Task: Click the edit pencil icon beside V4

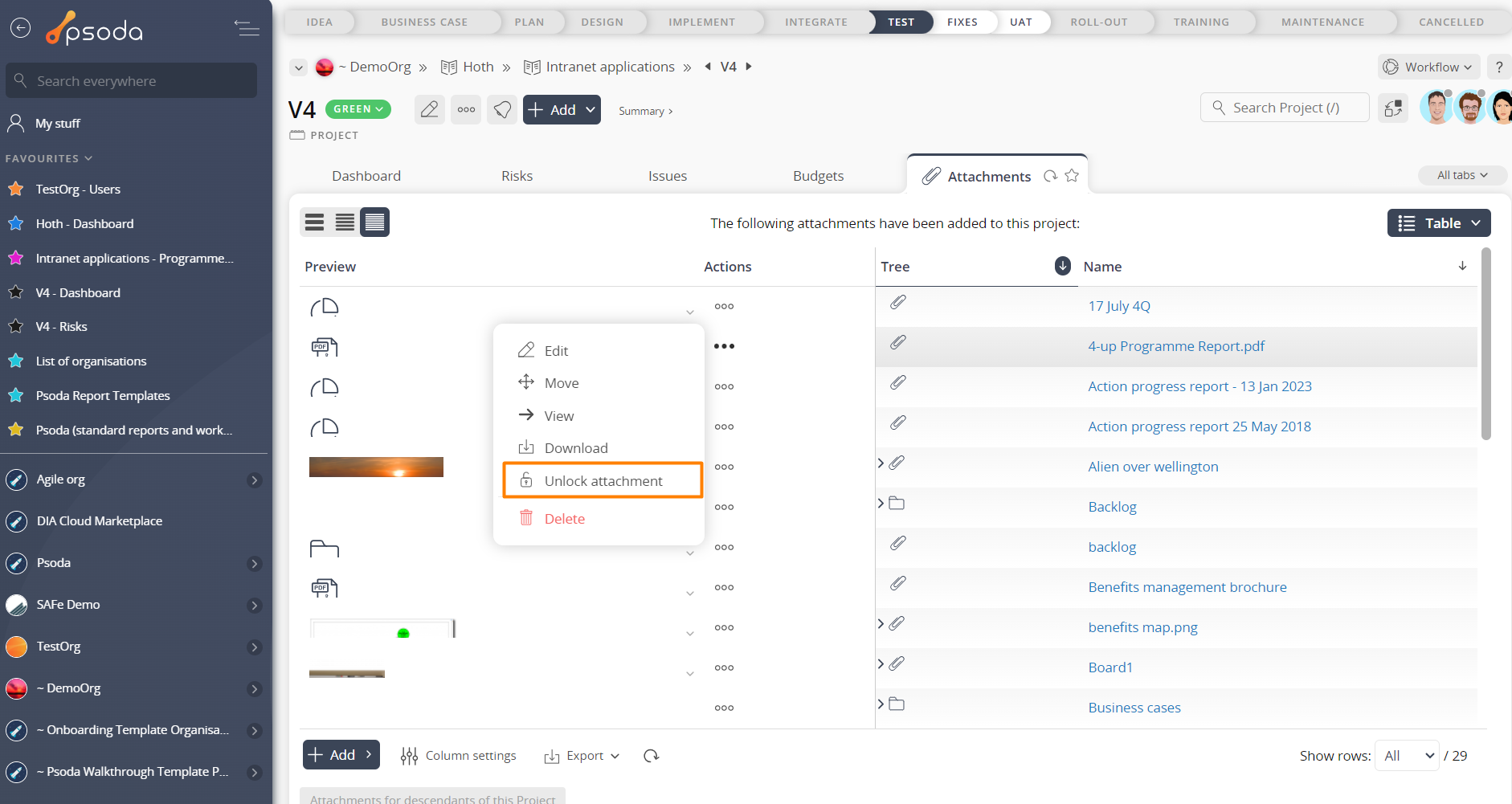Action: point(430,109)
